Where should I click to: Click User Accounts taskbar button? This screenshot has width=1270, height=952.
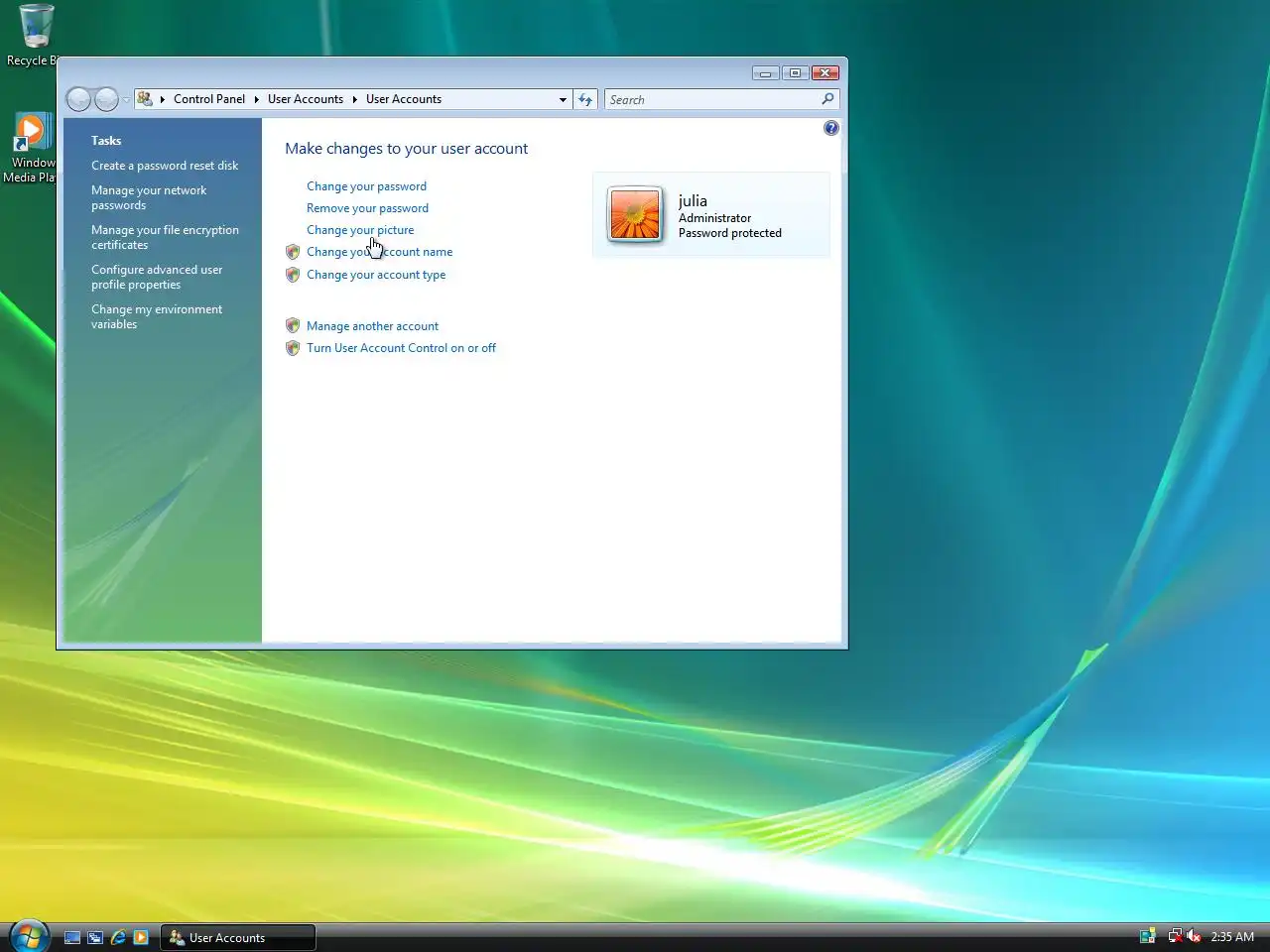pyautogui.click(x=238, y=937)
